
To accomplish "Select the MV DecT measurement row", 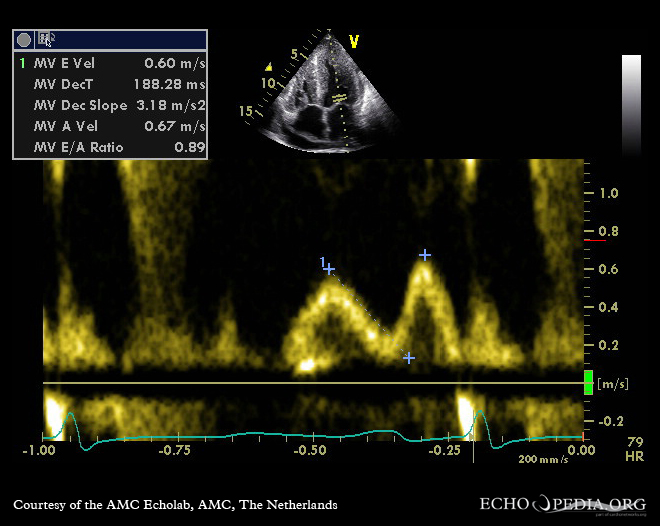I will (110, 84).
